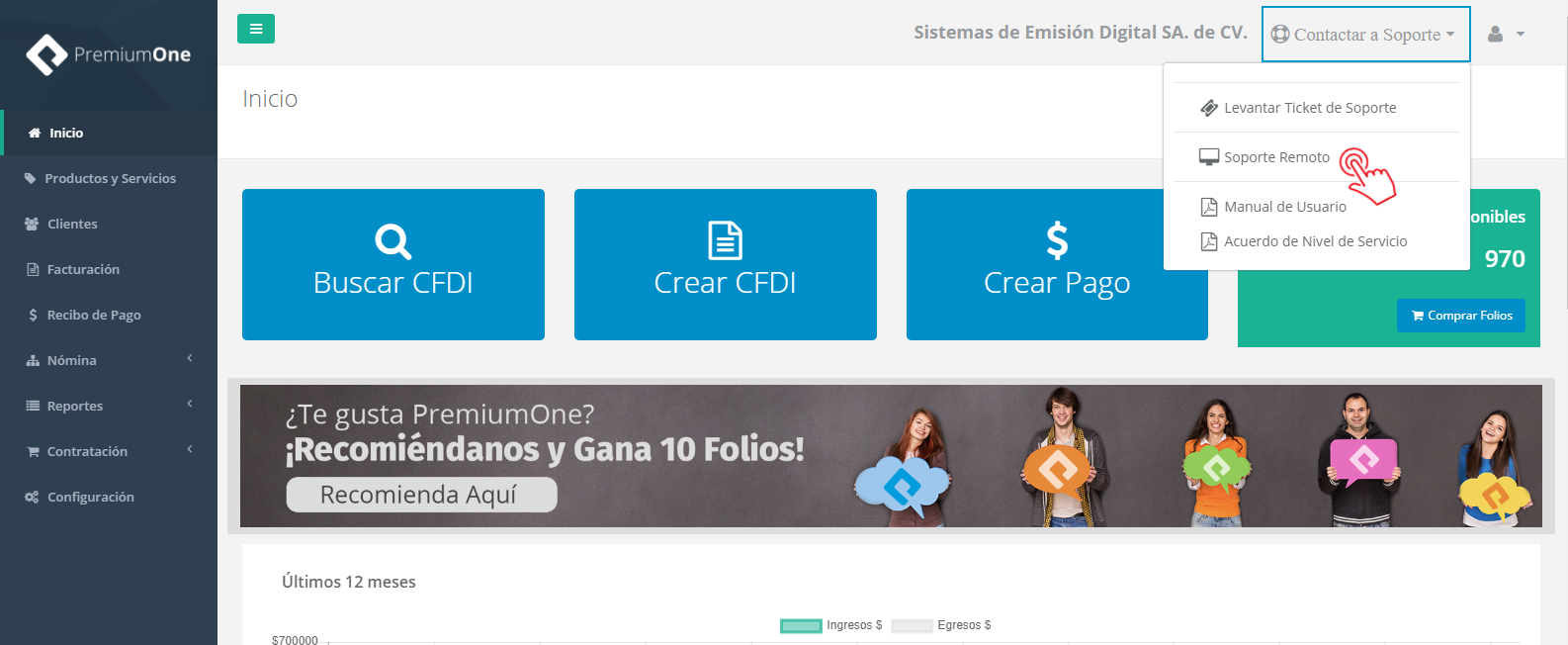Click the Inicio home icon in sidebar

[x=35, y=133]
